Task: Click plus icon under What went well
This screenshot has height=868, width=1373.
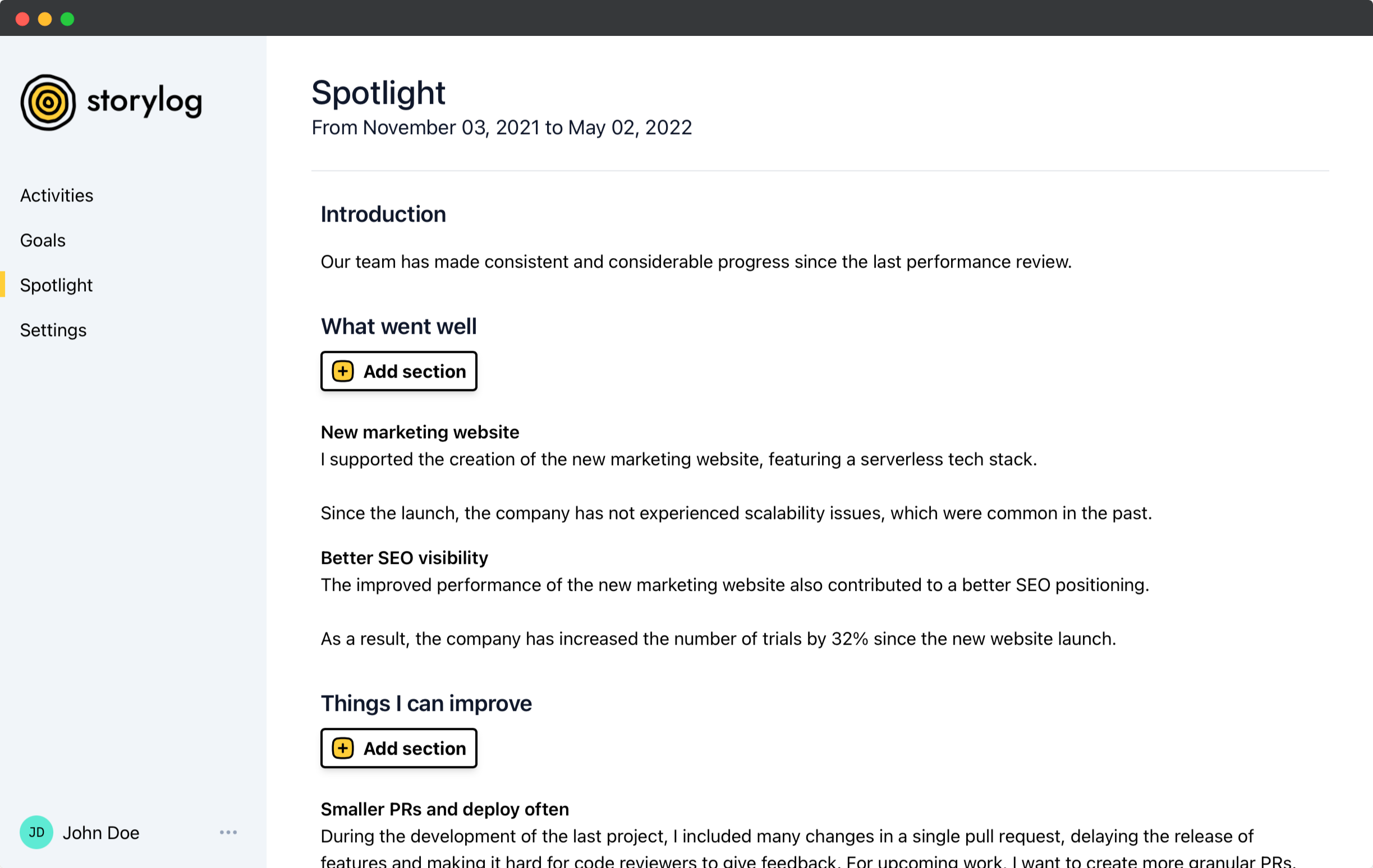Action: [343, 371]
